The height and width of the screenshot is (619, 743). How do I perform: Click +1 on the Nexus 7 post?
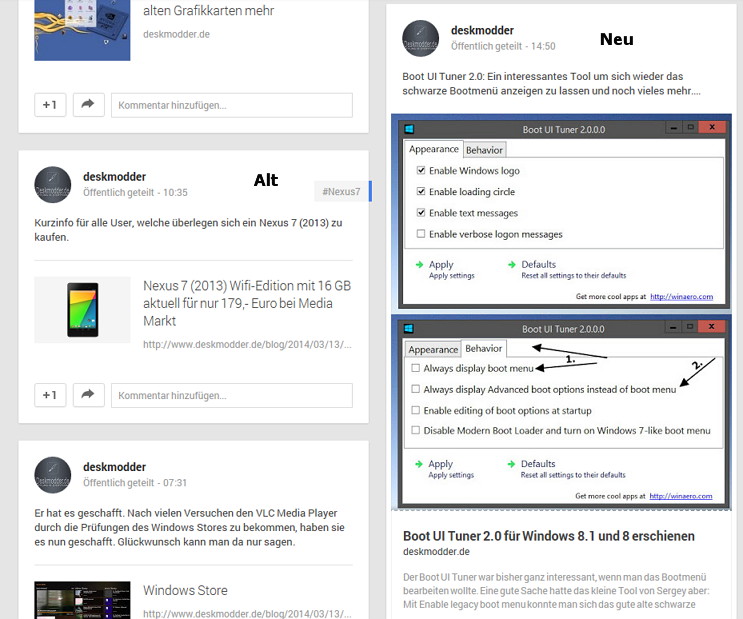[50, 395]
